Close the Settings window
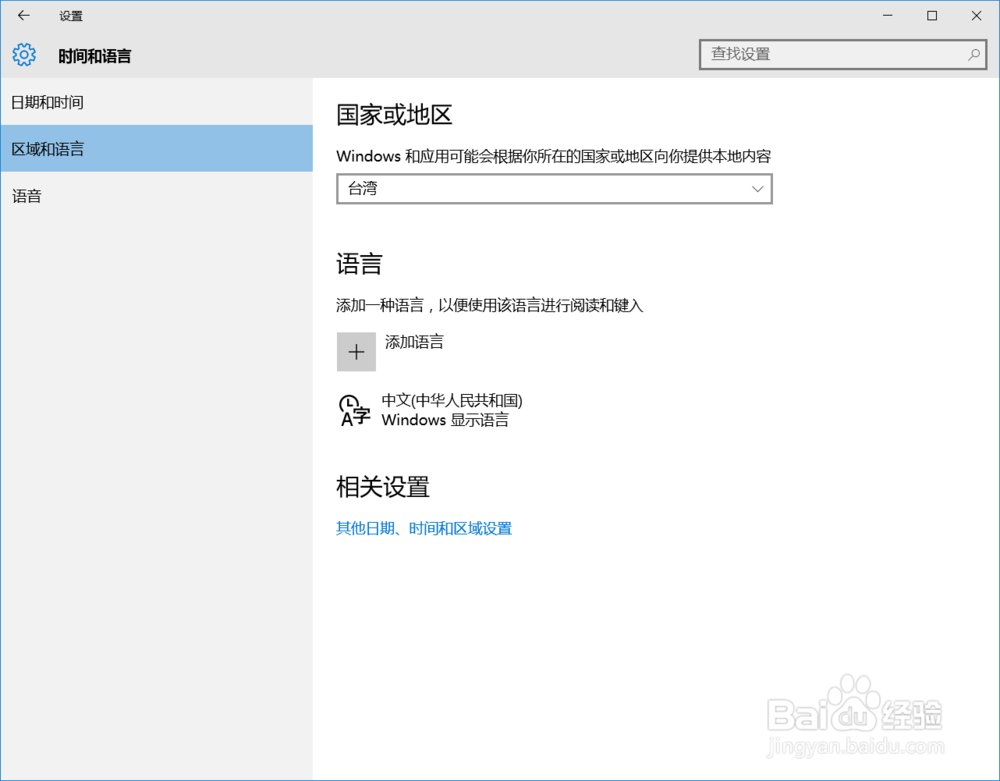 (976, 15)
